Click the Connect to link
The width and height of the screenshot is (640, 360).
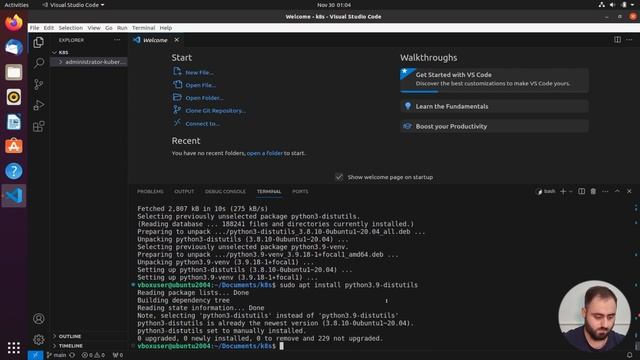202,124
